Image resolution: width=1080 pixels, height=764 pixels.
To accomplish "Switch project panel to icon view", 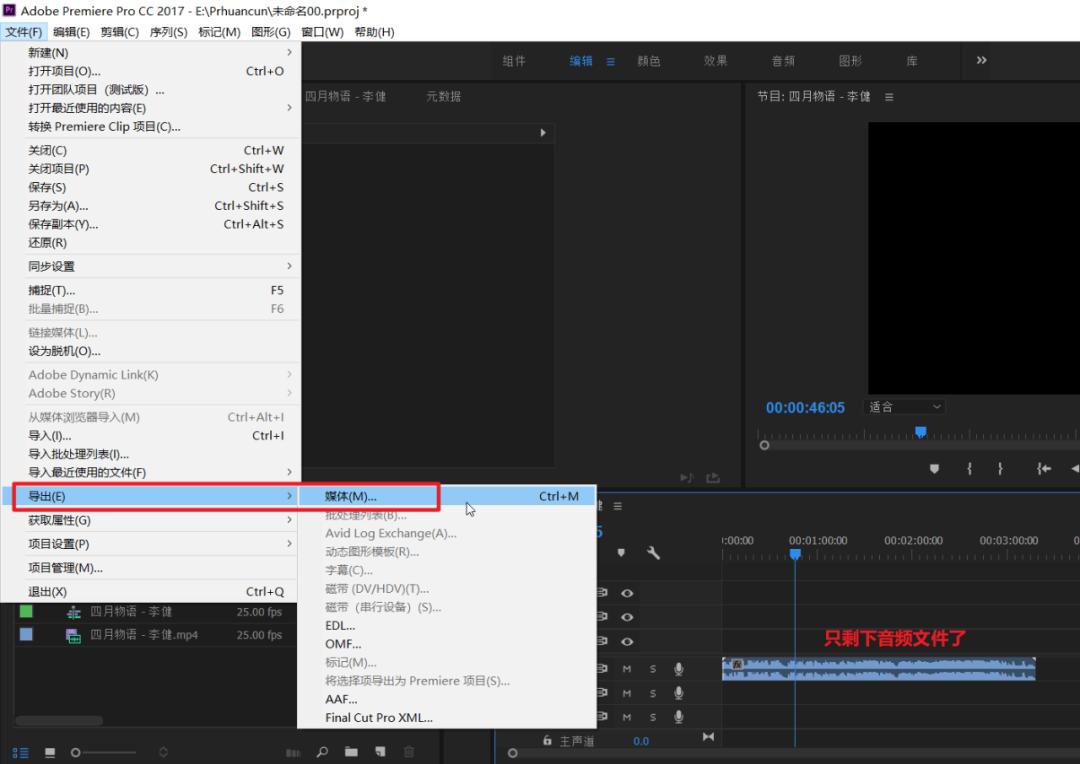I will pyautogui.click(x=49, y=753).
